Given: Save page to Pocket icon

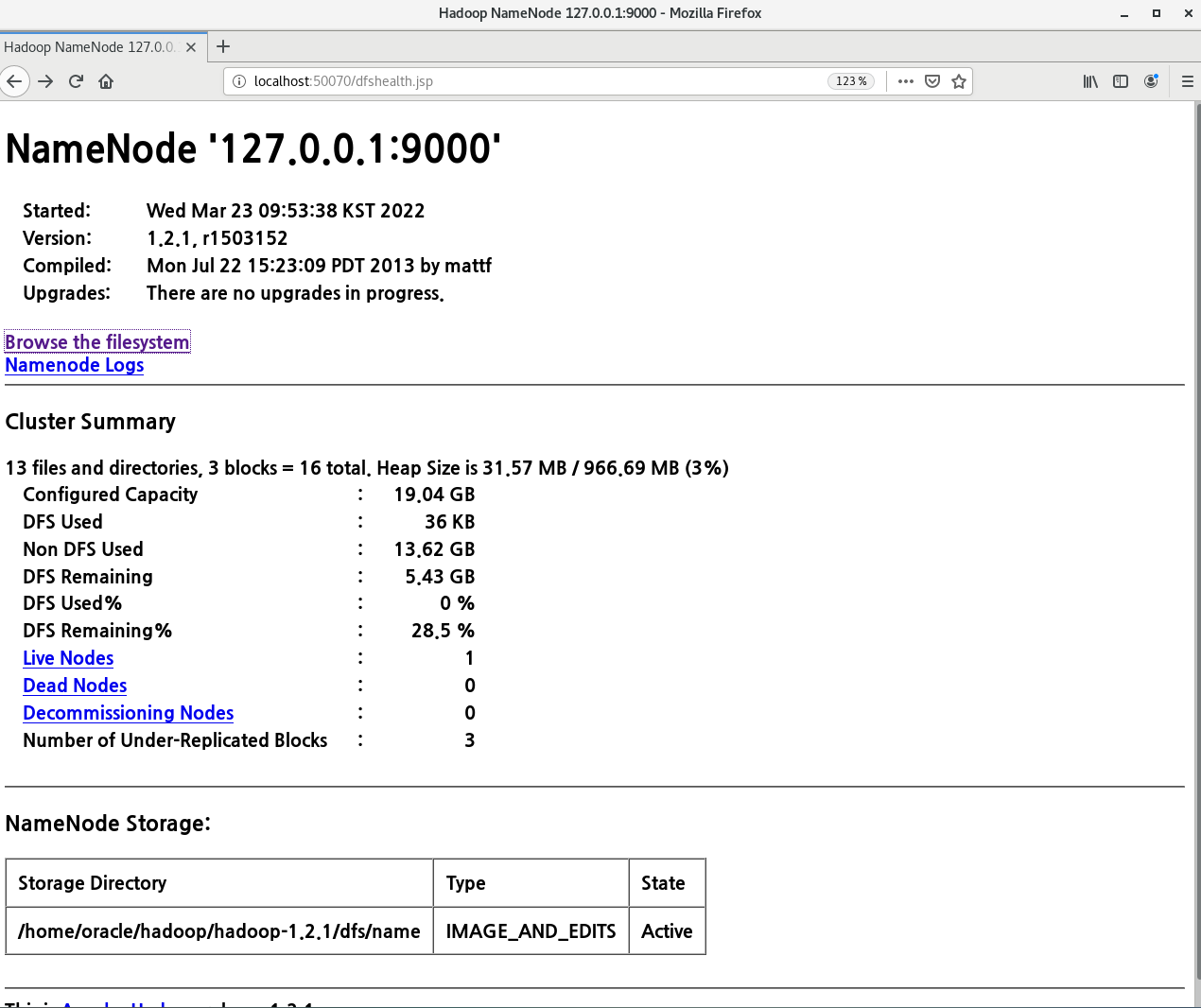Looking at the screenshot, I should (x=932, y=81).
